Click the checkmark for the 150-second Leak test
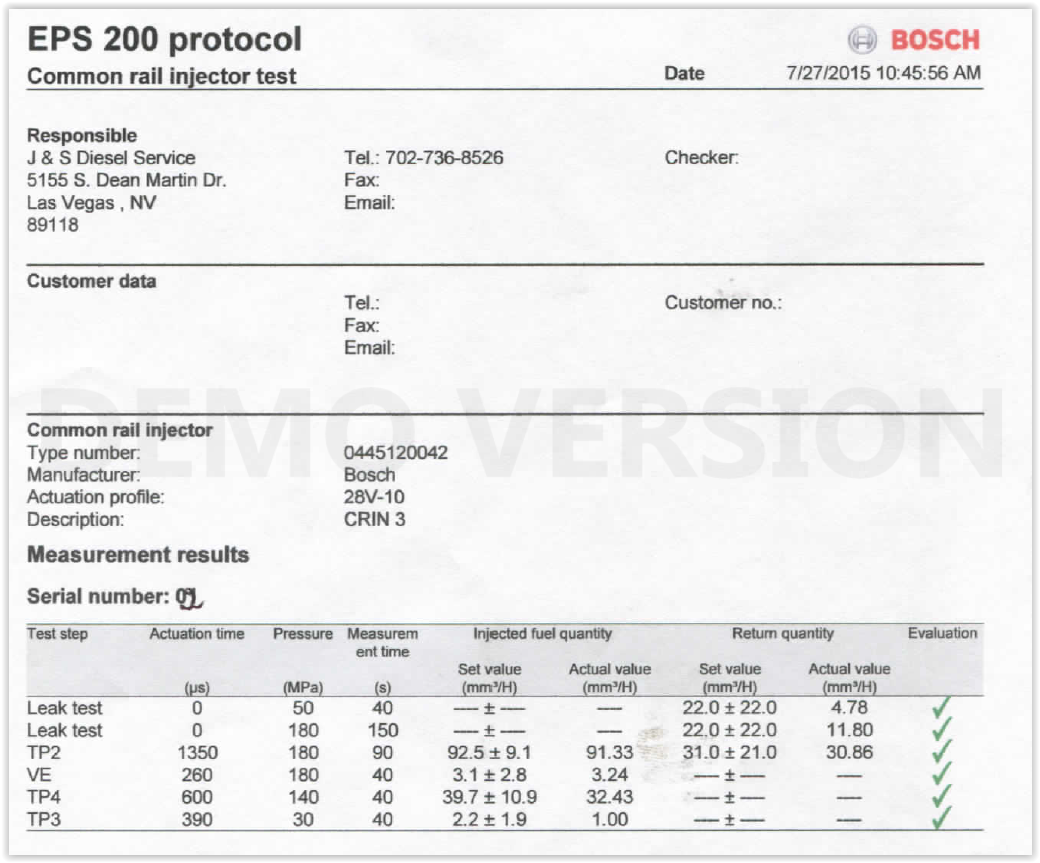1040x863 pixels. 941,730
